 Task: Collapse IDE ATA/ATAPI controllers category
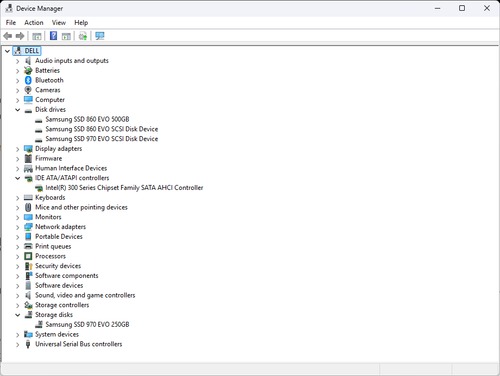pos(18,178)
